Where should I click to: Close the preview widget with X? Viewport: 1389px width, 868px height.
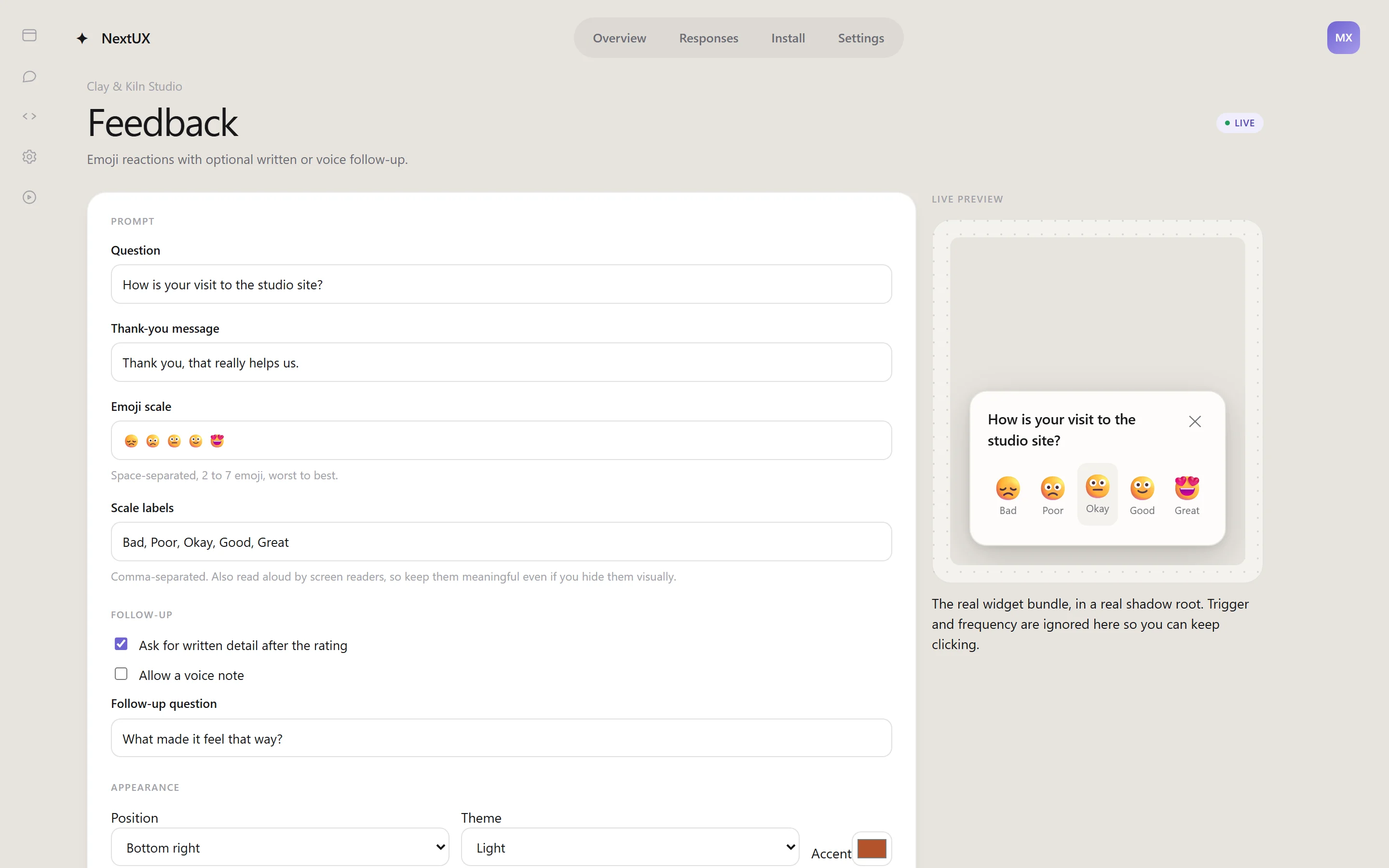[1195, 421]
